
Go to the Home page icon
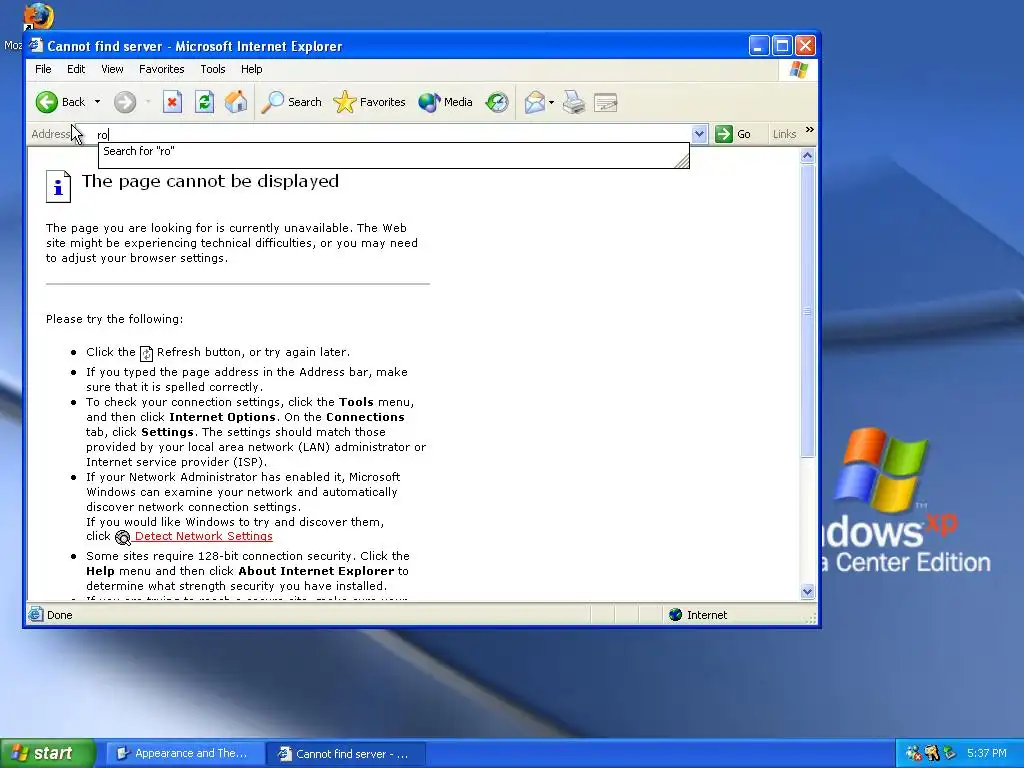236,102
